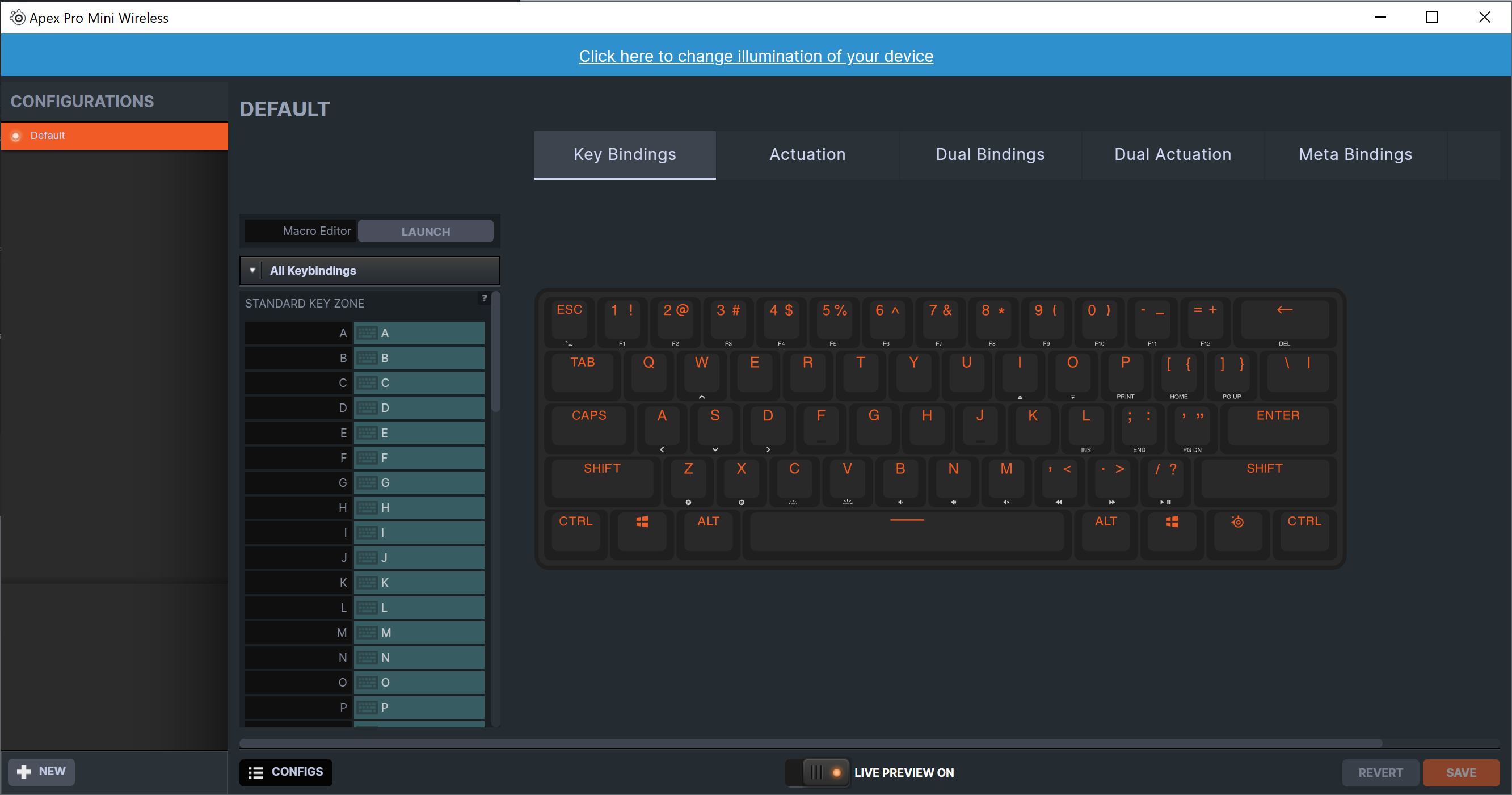Click the keyboard icon in row A binding
Image resolution: width=1512 pixels, height=795 pixels.
point(367,333)
